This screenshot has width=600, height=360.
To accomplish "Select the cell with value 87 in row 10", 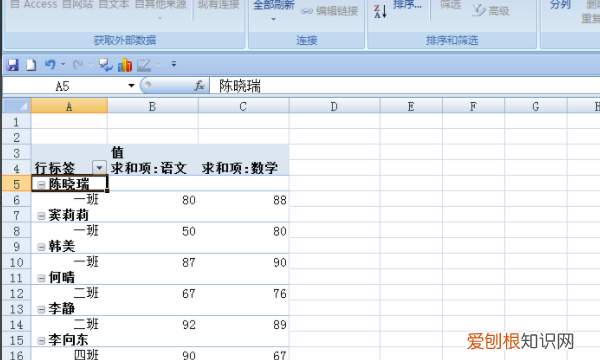I will tap(153, 262).
